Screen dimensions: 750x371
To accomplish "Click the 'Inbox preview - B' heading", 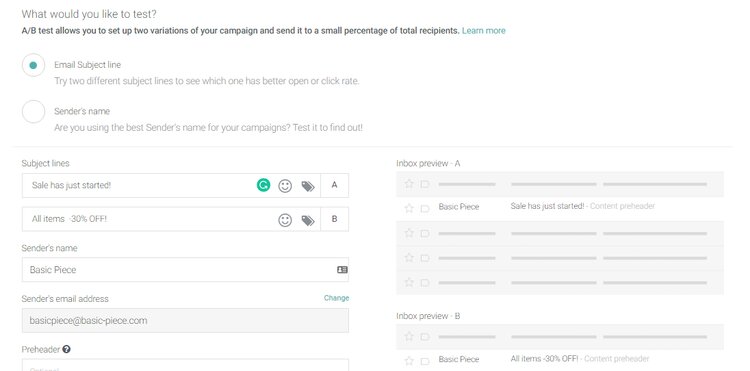I will (x=428, y=316).
